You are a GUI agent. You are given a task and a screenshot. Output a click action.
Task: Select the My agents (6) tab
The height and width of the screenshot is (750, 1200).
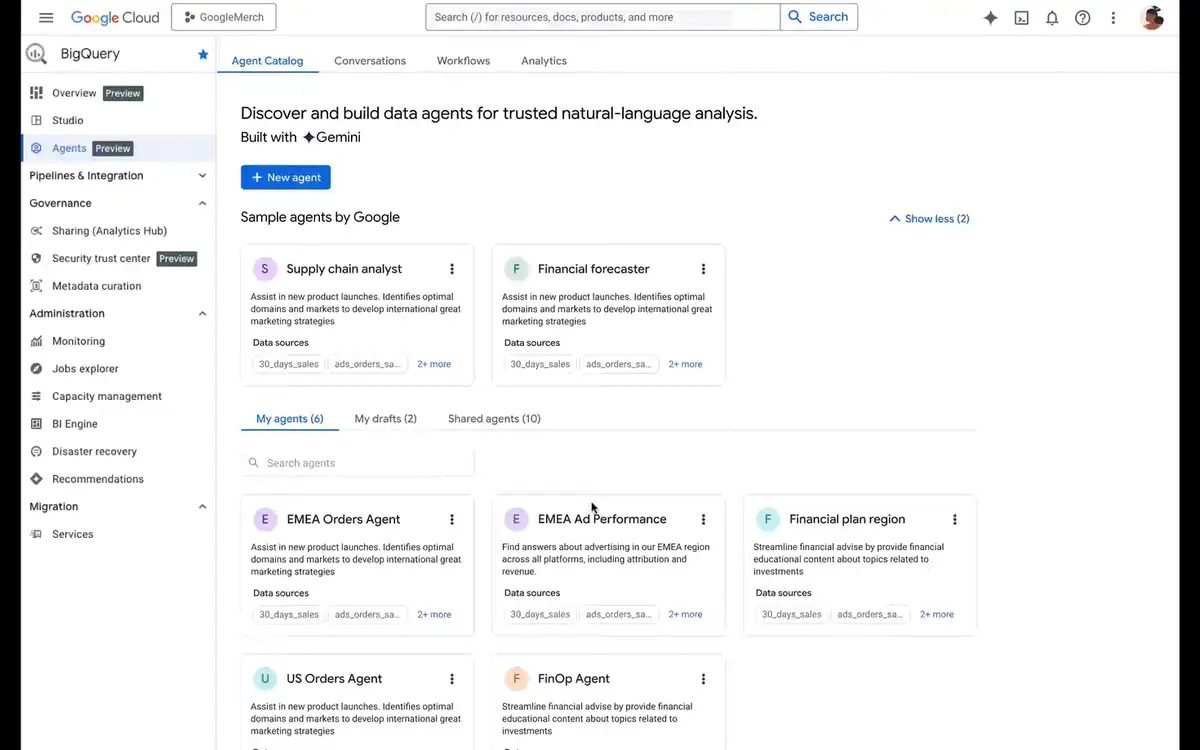click(290, 418)
